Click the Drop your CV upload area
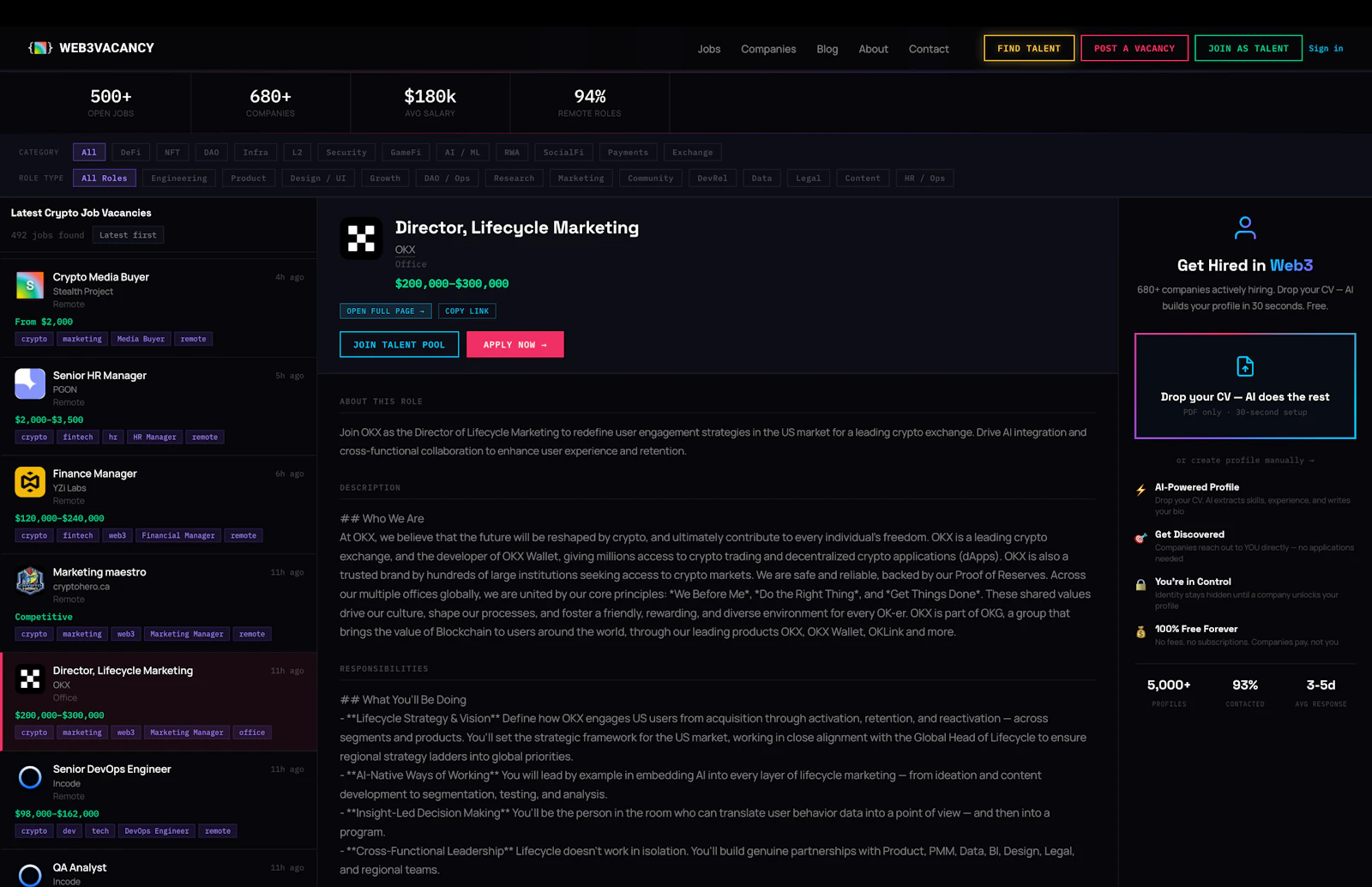The height and width of the screenshot is (887, 1372). coord(1245,386)
